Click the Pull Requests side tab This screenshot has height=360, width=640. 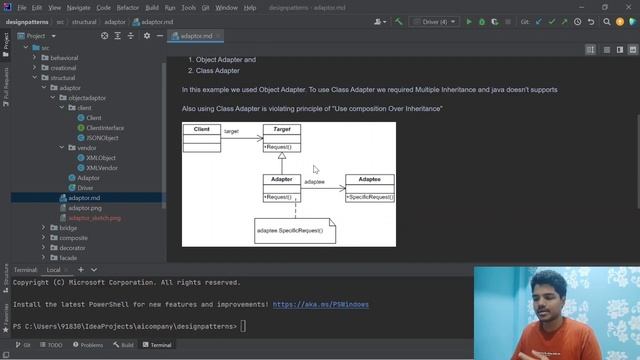coord(6,87)
